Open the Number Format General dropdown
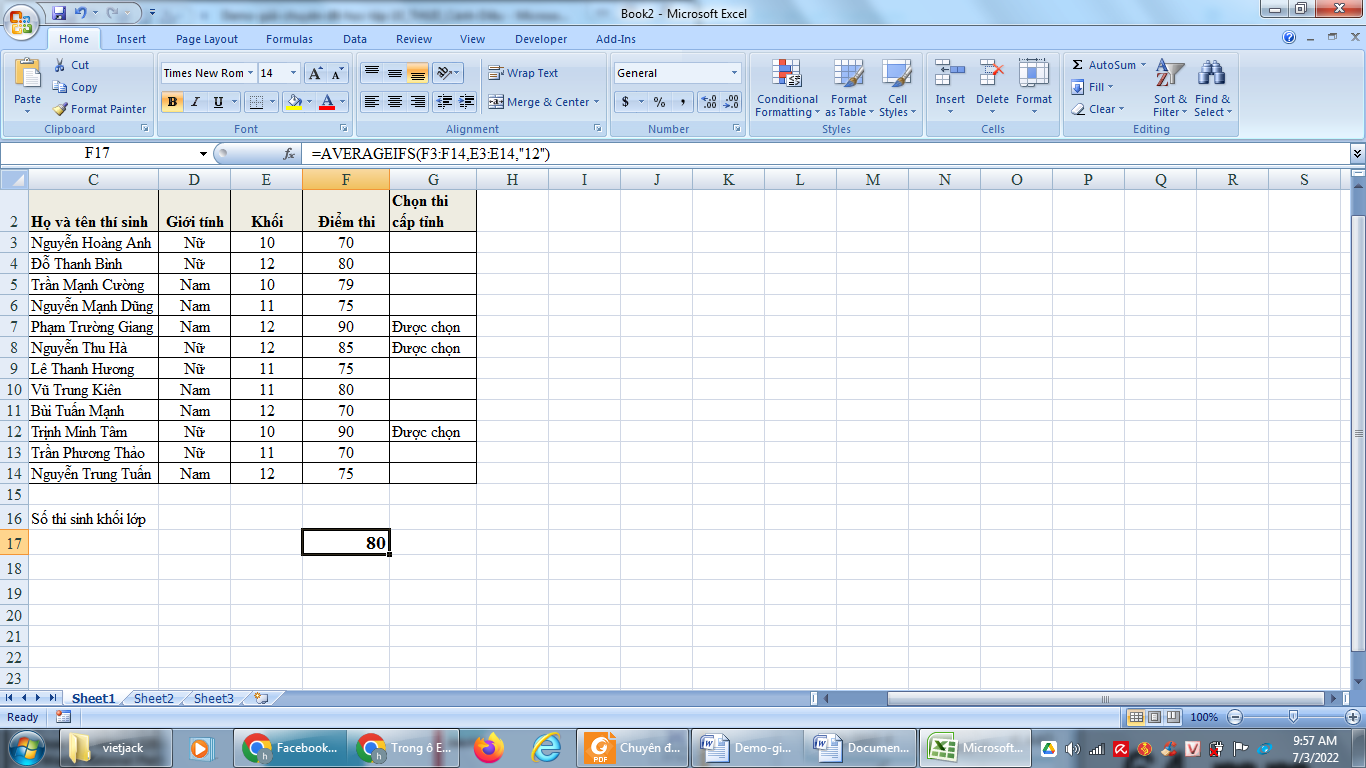 pos(735,73)
